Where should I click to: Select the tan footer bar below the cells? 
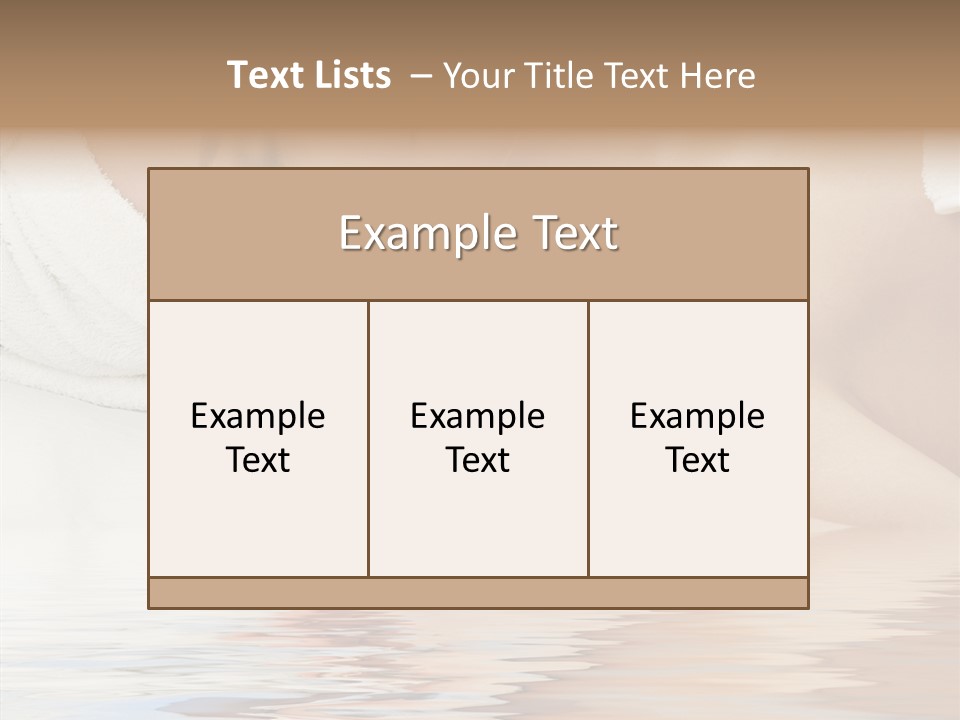[x=478, y=593]
